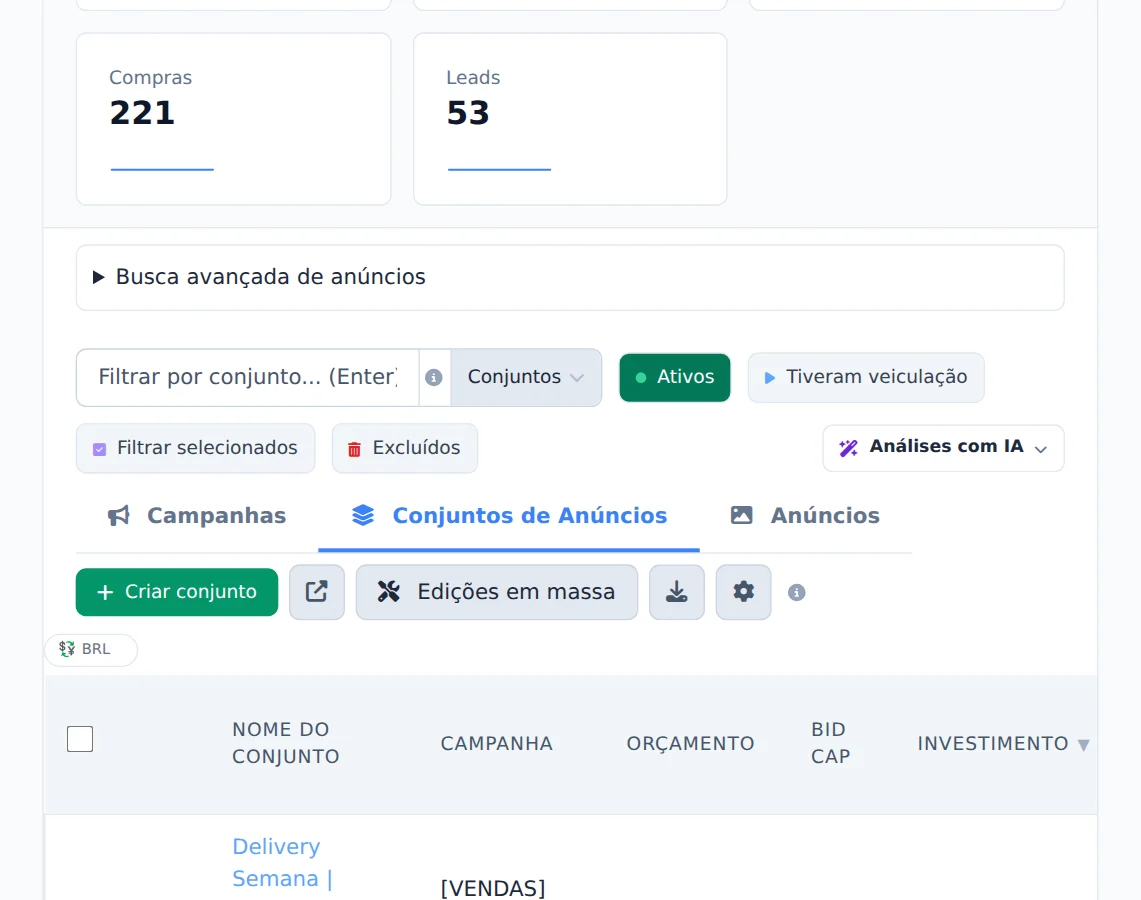Click the open-in-external-link icon button
1141x900 pixels.
[317, 592]
